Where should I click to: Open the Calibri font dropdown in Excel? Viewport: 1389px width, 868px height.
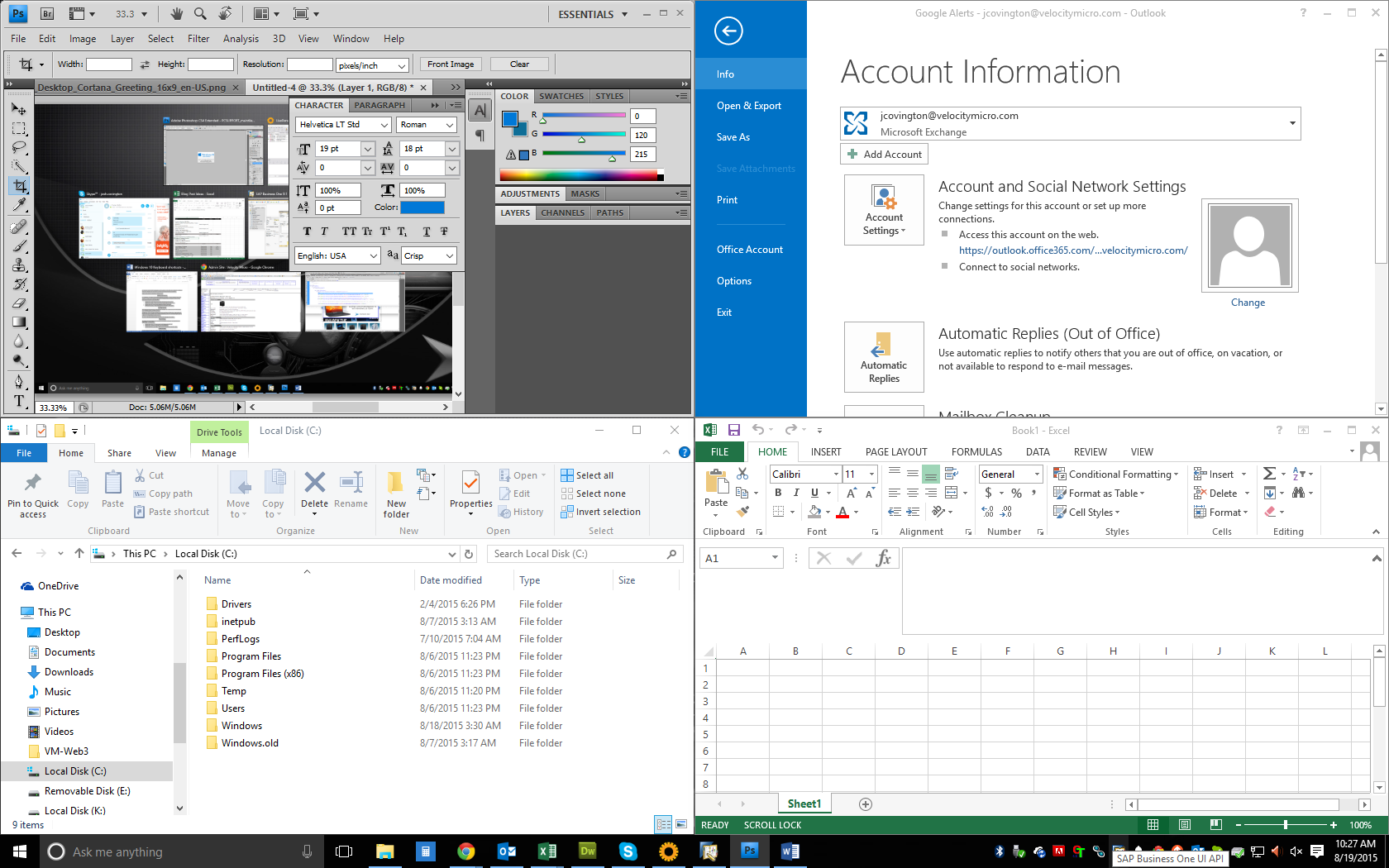click(837, 474)
